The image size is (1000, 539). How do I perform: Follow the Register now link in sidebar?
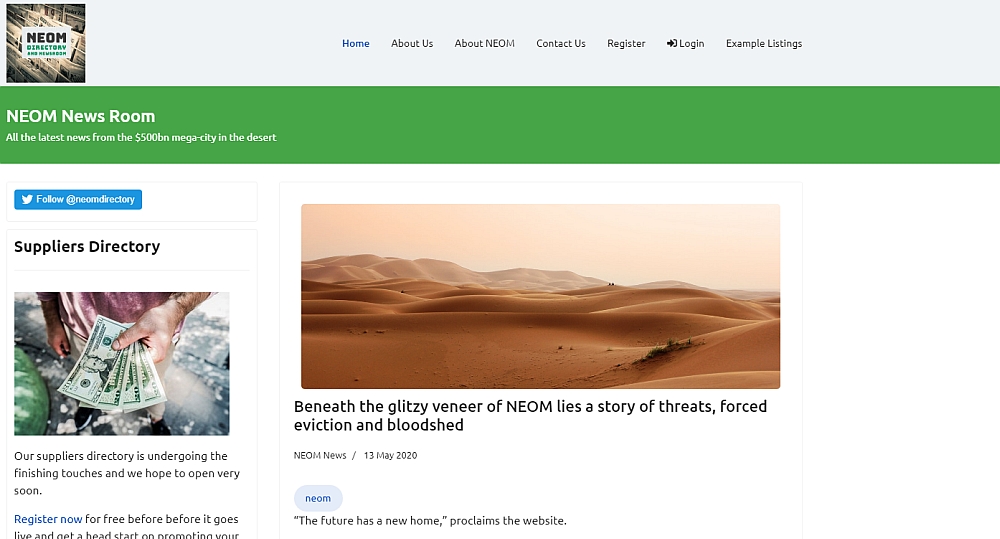(x=48, y=519)
